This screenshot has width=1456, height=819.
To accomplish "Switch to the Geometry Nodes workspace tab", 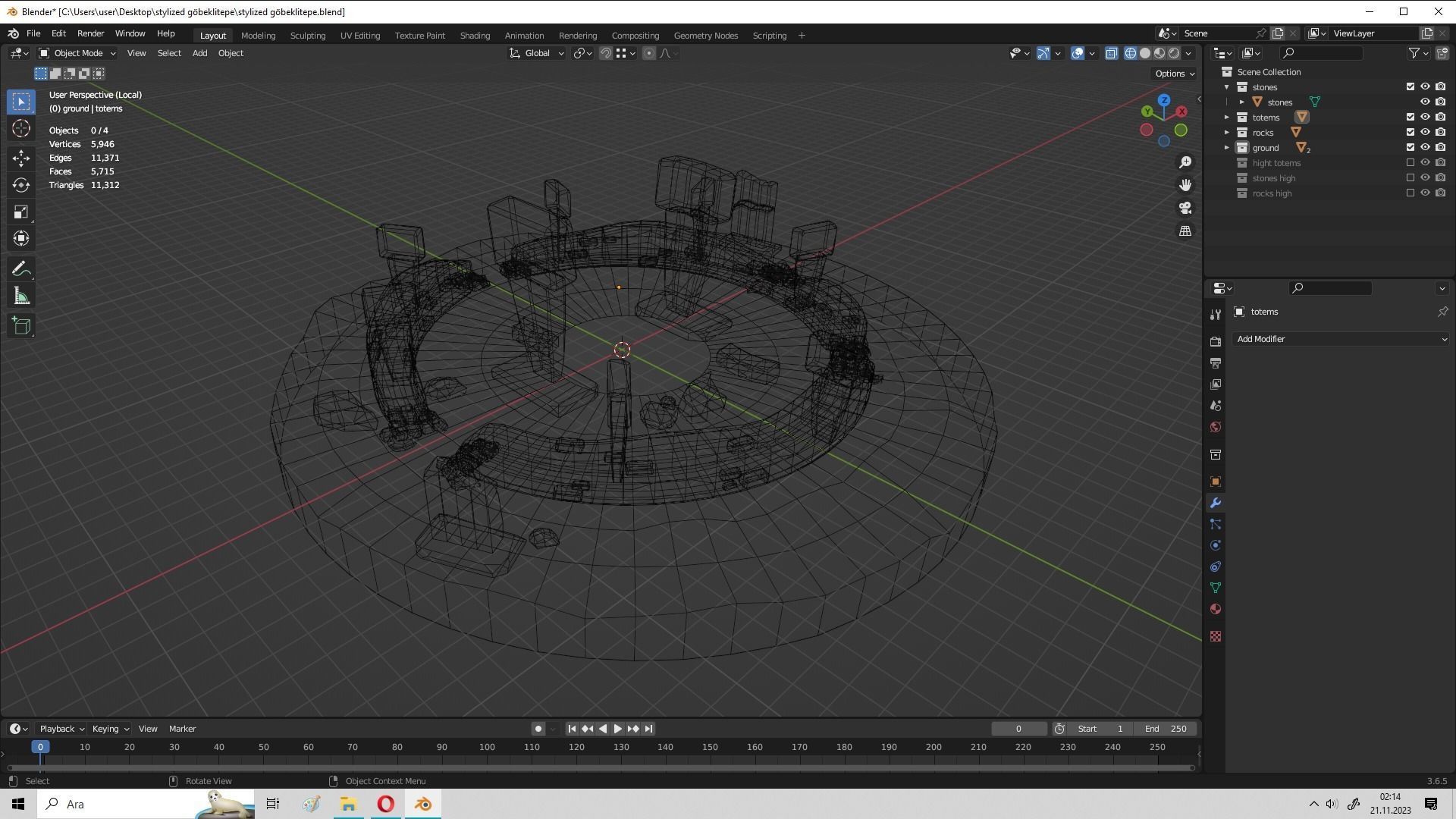I will [705, 36].
